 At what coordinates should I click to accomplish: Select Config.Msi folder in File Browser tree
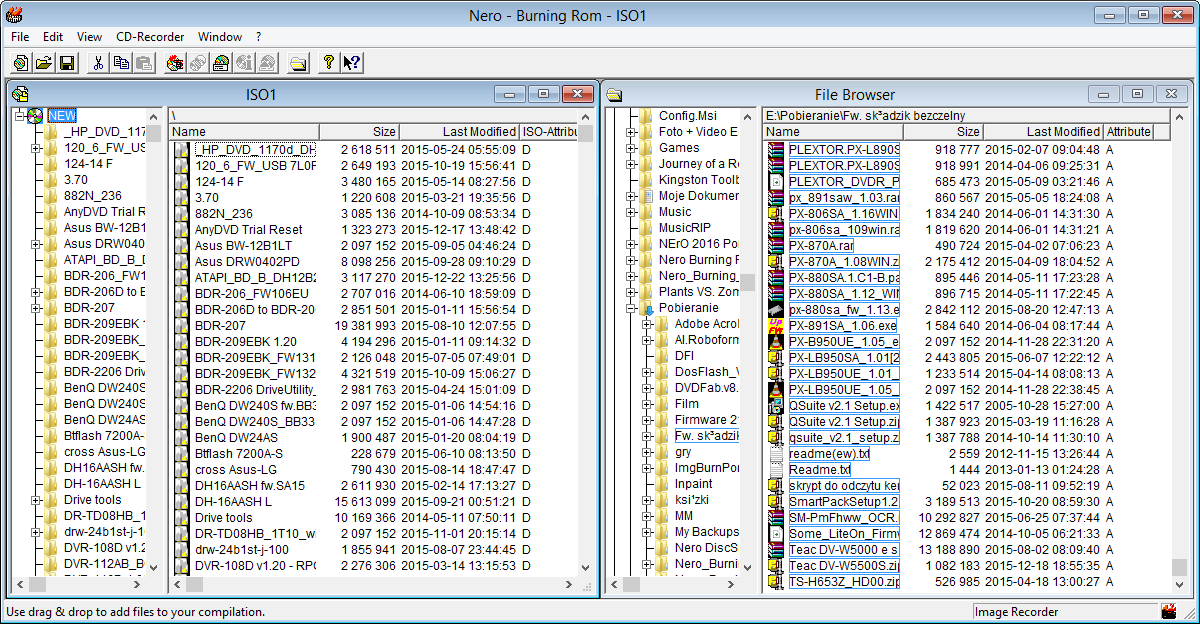pos(688,116)
